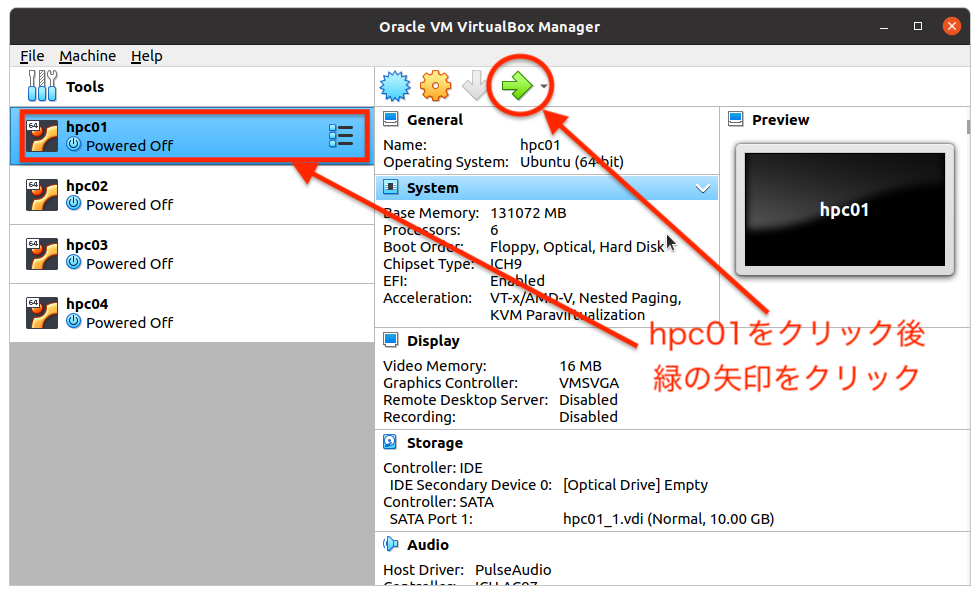Open hpc01 machine tools menu icon
The image size is (980, 595).
click(x=341, y=136)
